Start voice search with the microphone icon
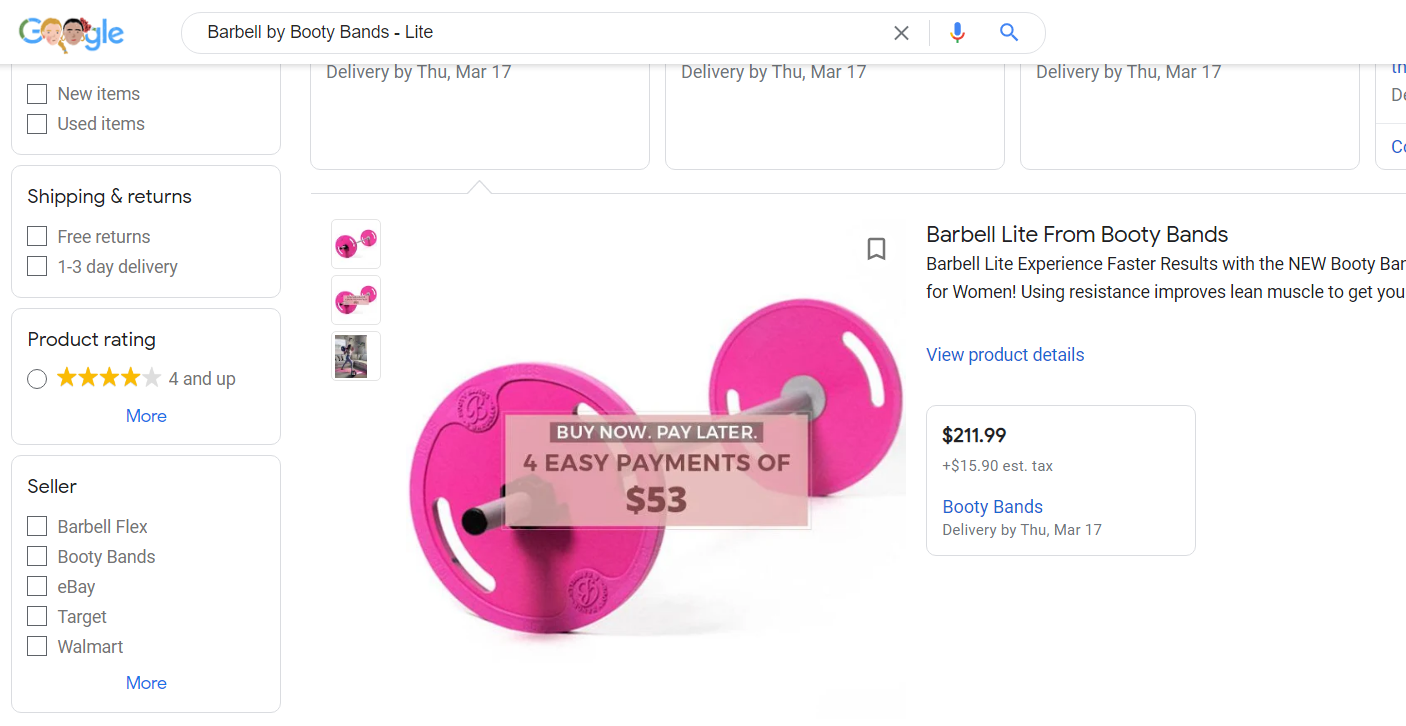This screenshot has width=1406, height=726. [957, 33]
